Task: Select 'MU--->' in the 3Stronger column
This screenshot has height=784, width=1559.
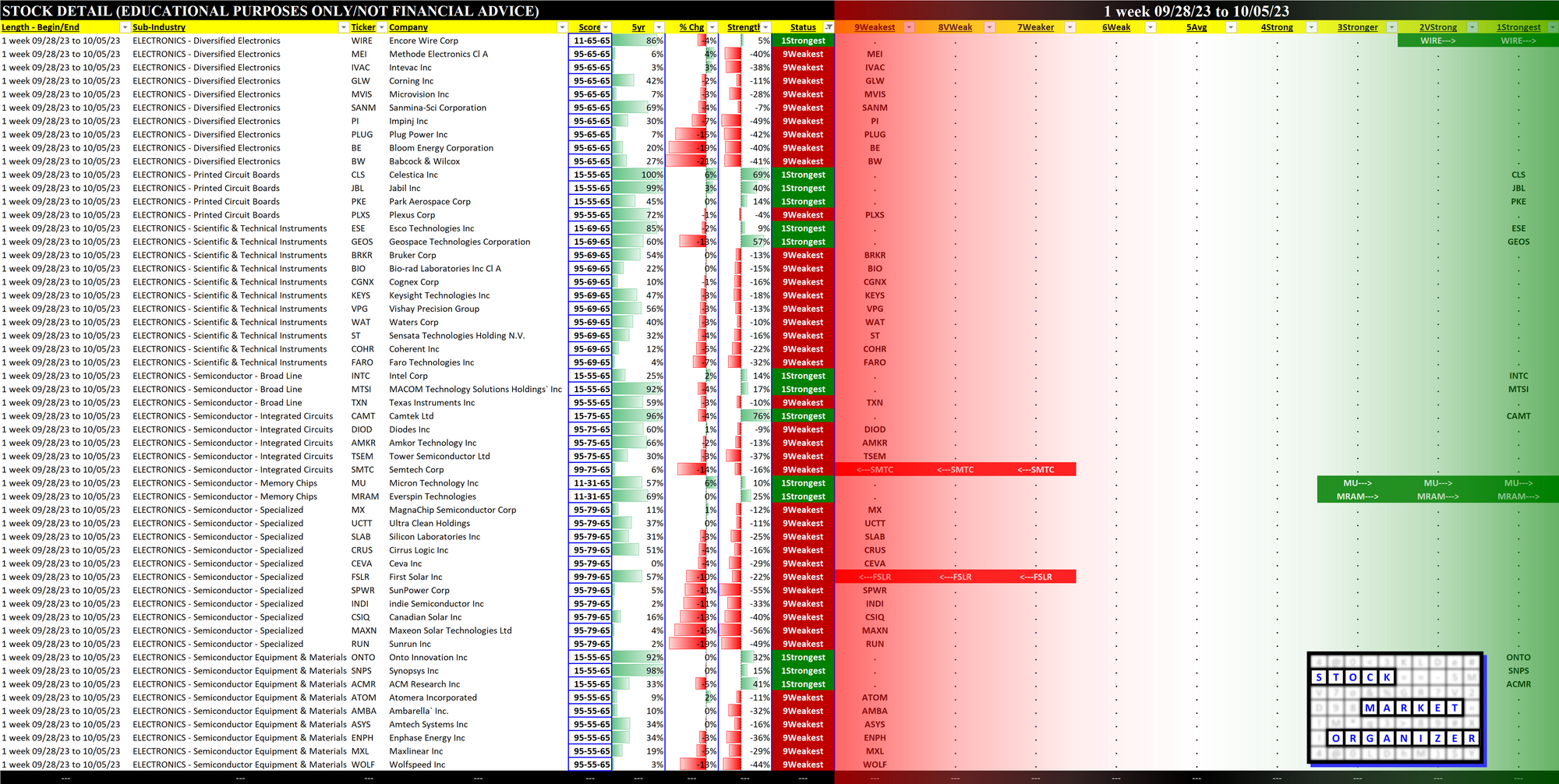Action: (x=1357, y=483)
